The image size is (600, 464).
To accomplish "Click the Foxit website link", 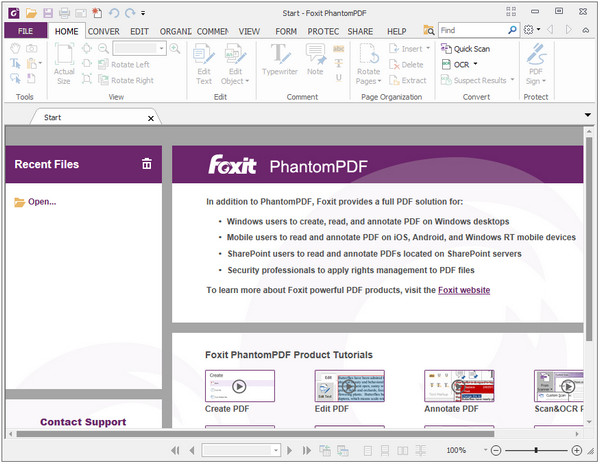I will click(x=463, y=290).
